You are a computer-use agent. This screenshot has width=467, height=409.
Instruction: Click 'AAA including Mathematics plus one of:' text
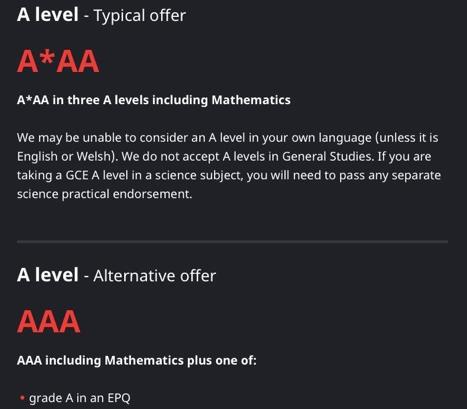click(x=137, y=360)
